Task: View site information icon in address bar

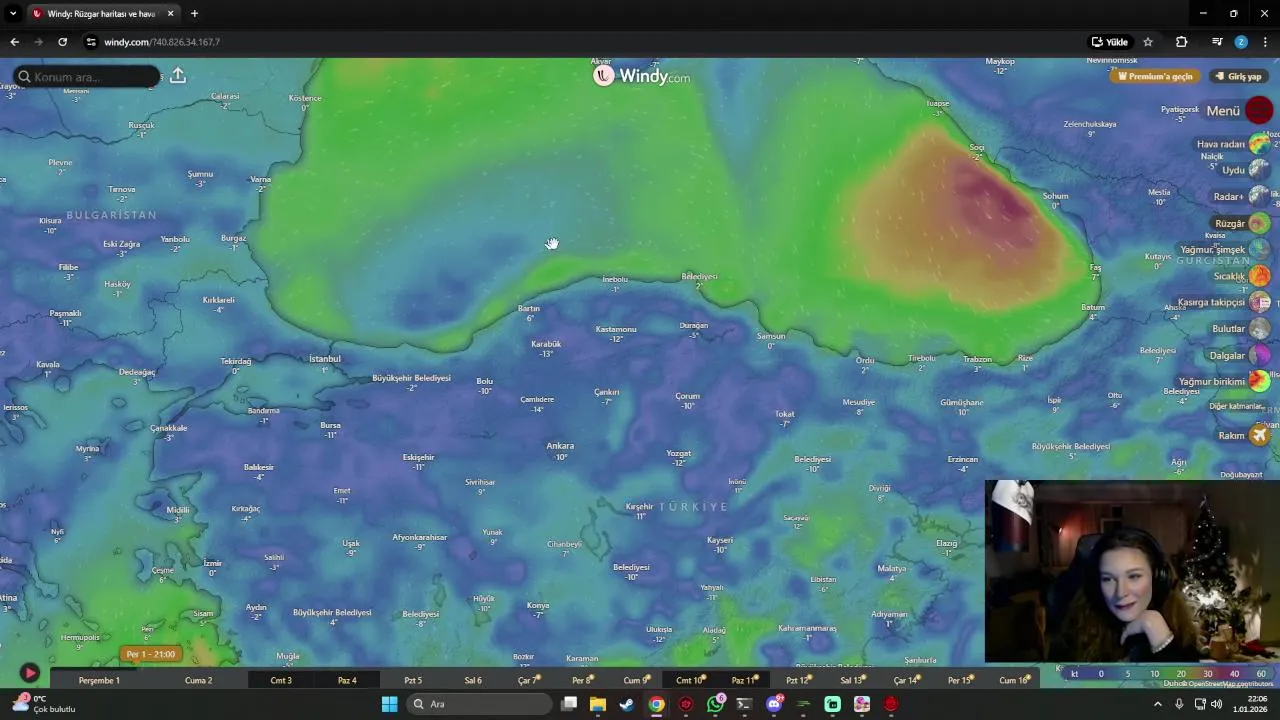Action: coord(91,42)
